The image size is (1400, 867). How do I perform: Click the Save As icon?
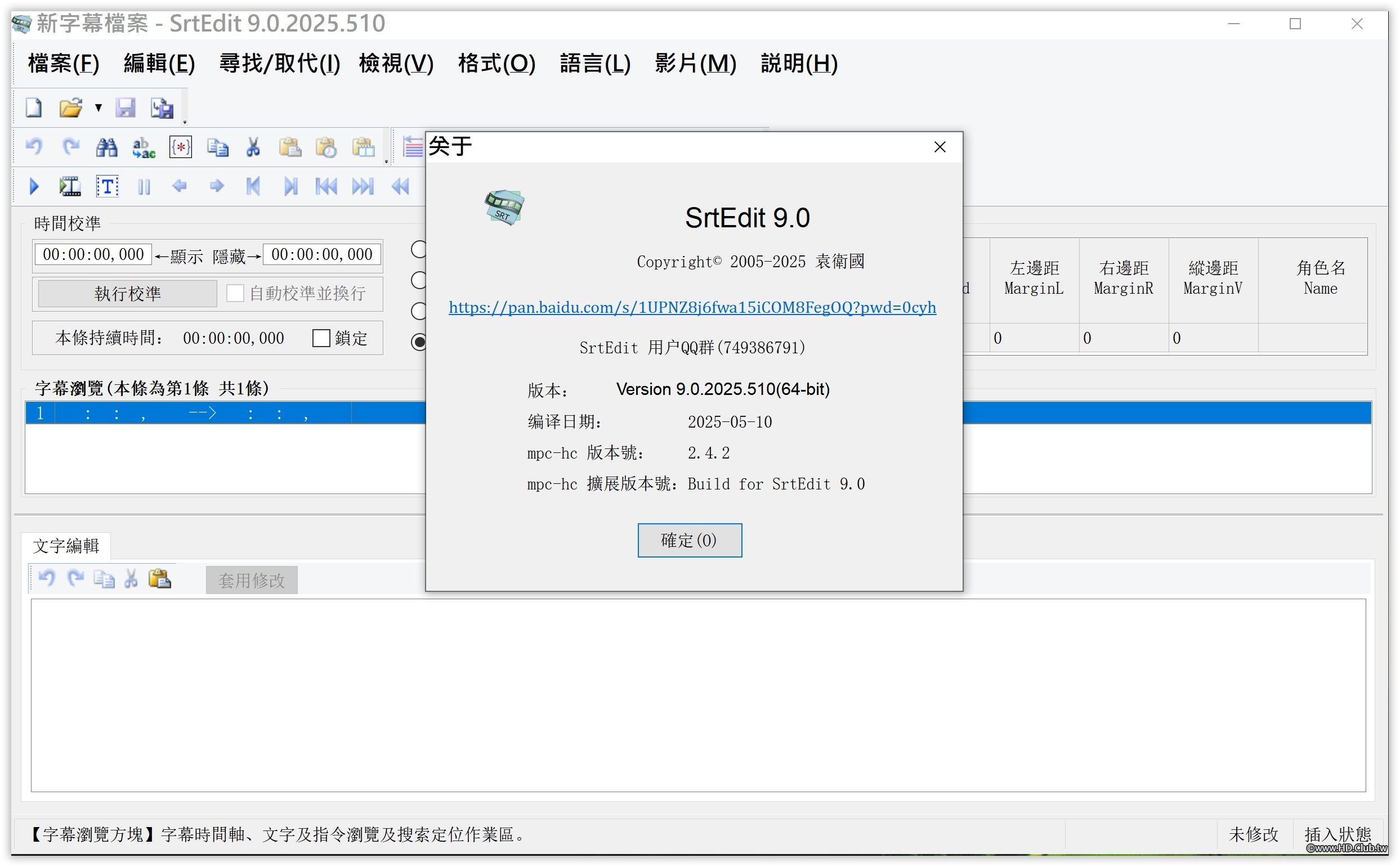162,107
